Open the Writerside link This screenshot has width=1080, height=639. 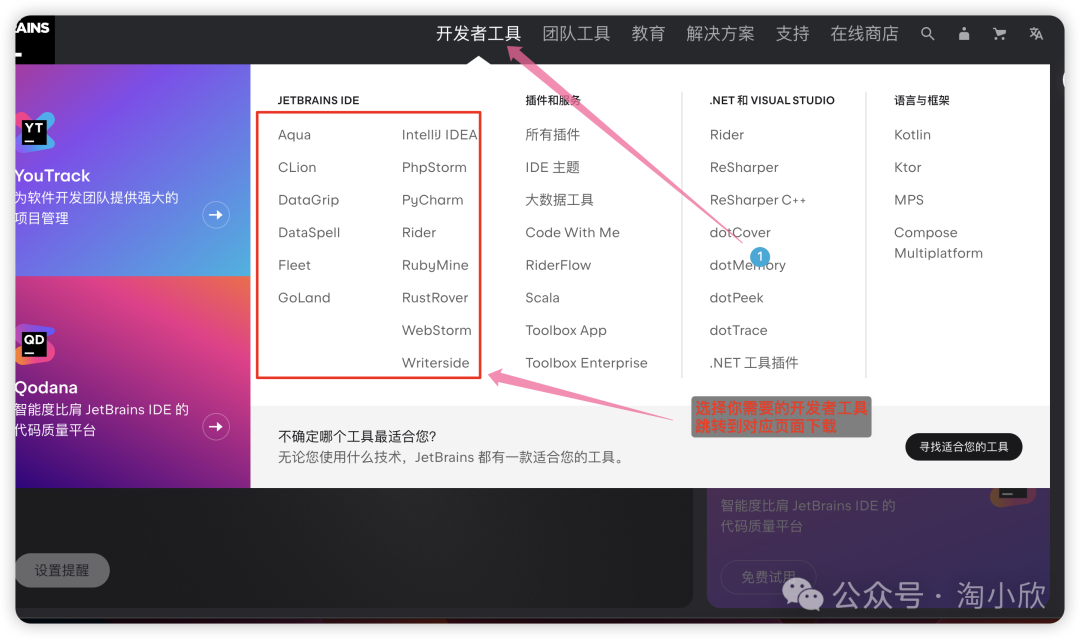[435, 363]
